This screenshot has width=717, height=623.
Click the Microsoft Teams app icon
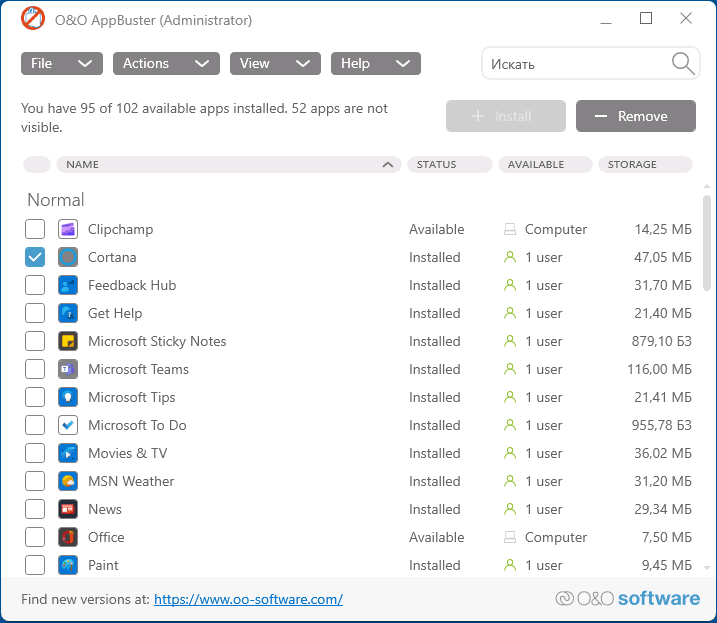click(68, 369)
